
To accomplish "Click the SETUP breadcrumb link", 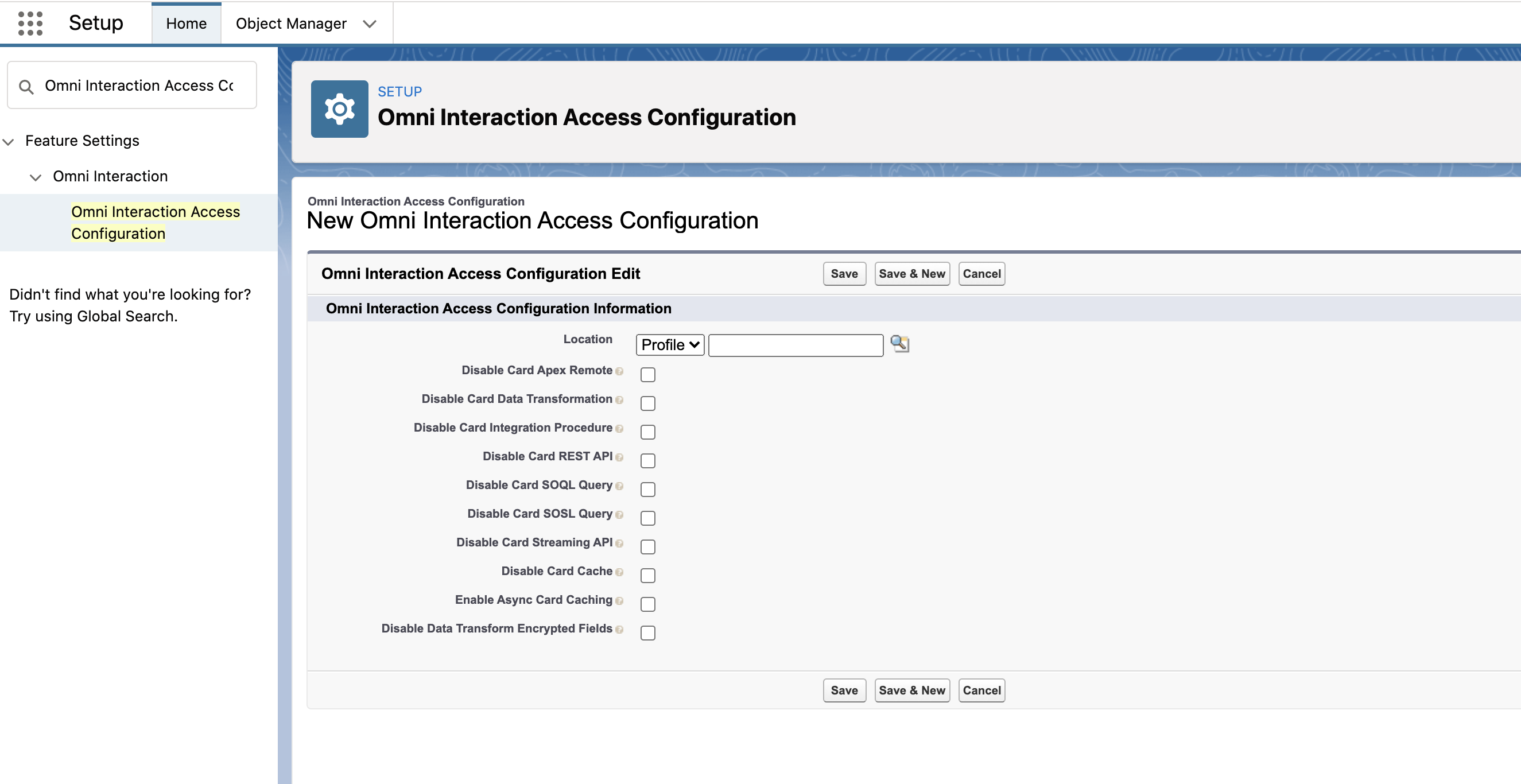I will click(x=399, y=91).
